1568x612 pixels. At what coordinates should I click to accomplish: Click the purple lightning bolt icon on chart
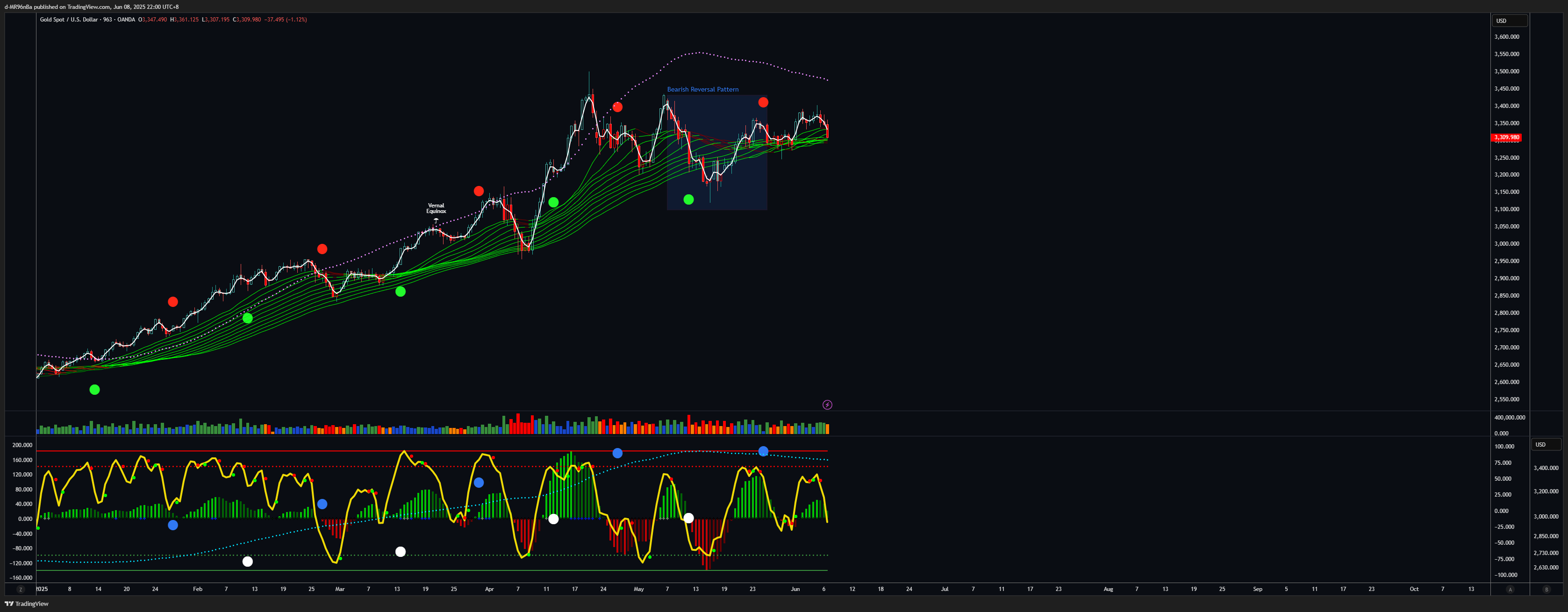[x=827, y=405]
